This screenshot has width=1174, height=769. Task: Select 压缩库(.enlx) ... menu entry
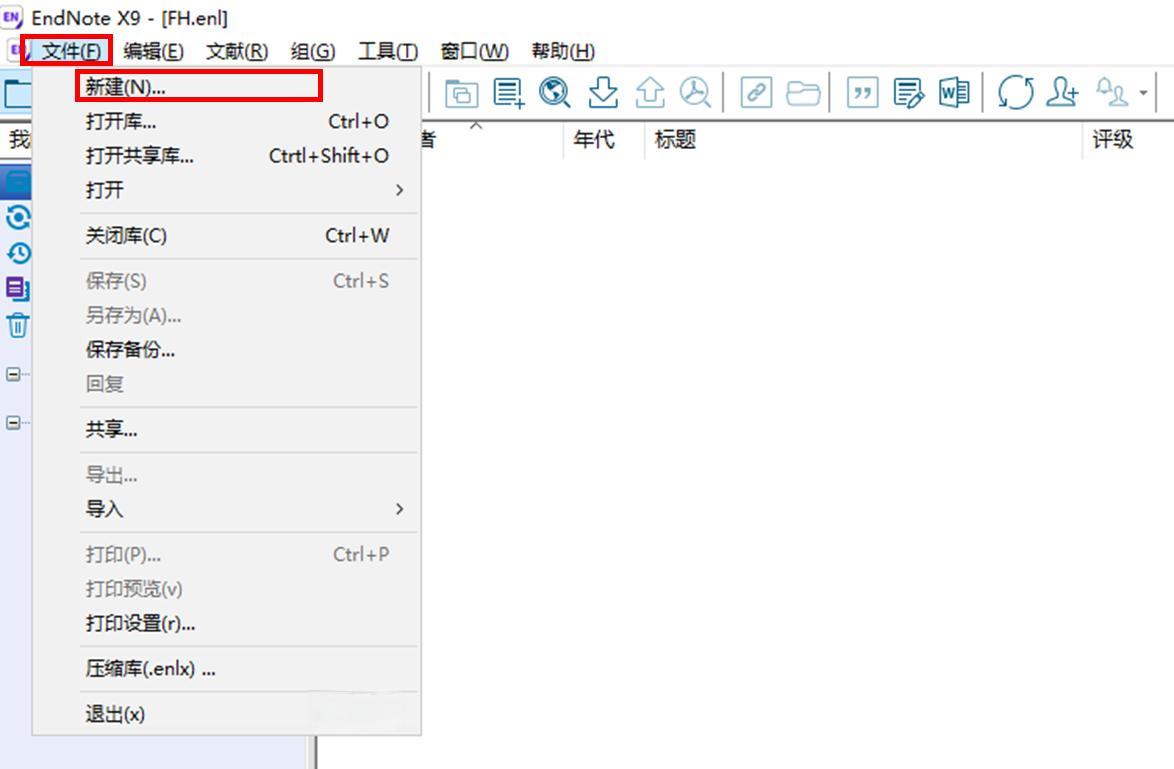pos(227,669)
